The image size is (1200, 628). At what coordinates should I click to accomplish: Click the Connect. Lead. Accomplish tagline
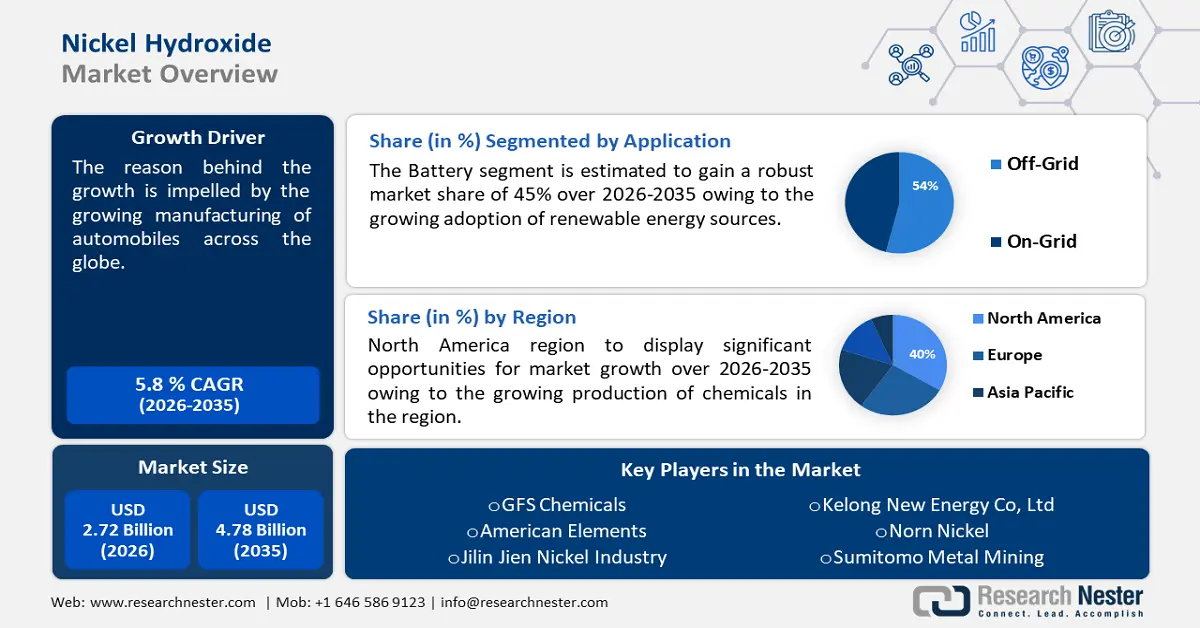pos(1060,612)
